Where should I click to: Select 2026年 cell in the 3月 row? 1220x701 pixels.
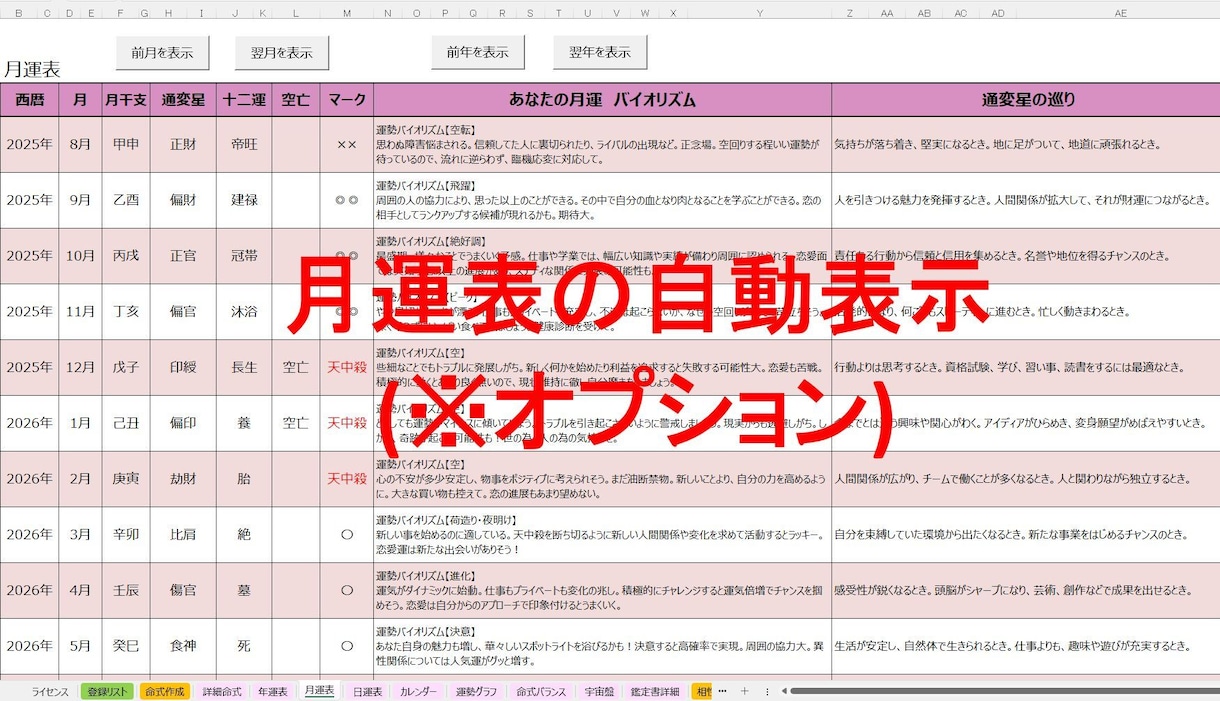pyautogui.click(x=29, y=534)
